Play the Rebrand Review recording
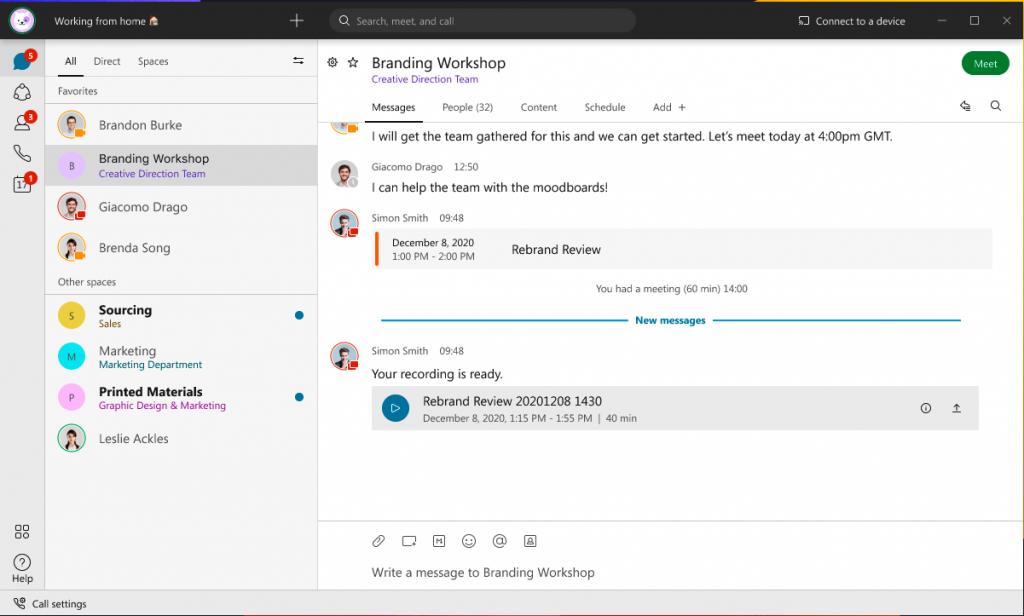 [395, 408]
